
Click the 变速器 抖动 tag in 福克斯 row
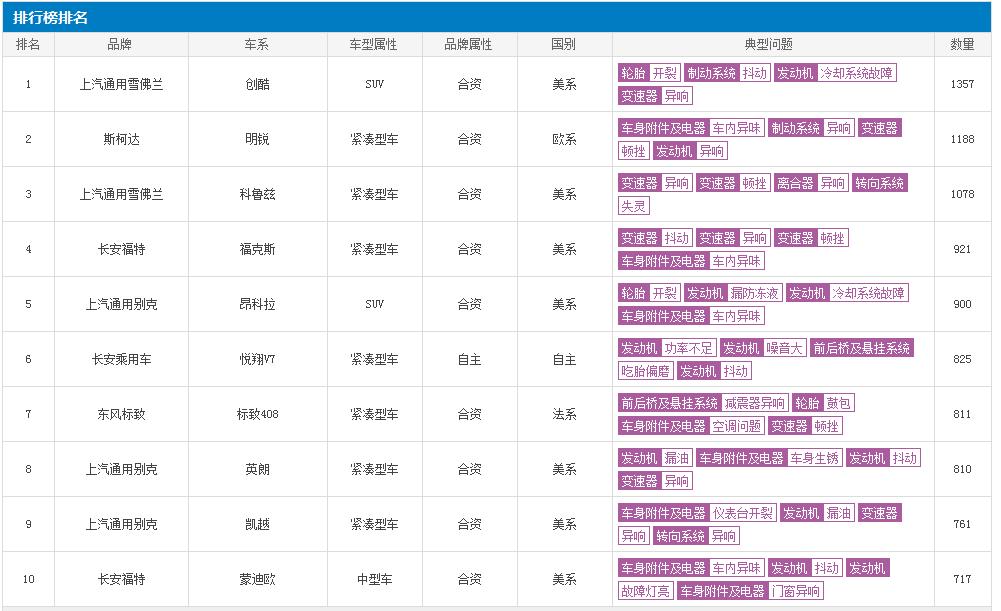click(x=655, y=238)
